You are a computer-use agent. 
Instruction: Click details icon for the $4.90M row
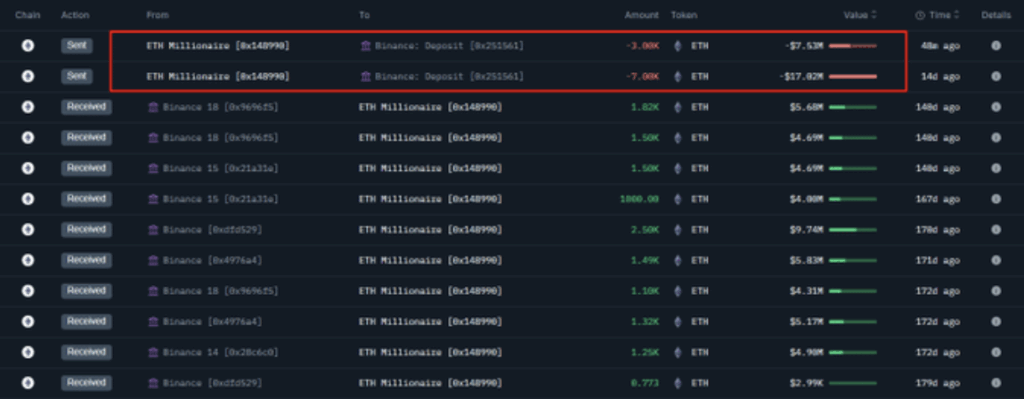coord(995,353)
